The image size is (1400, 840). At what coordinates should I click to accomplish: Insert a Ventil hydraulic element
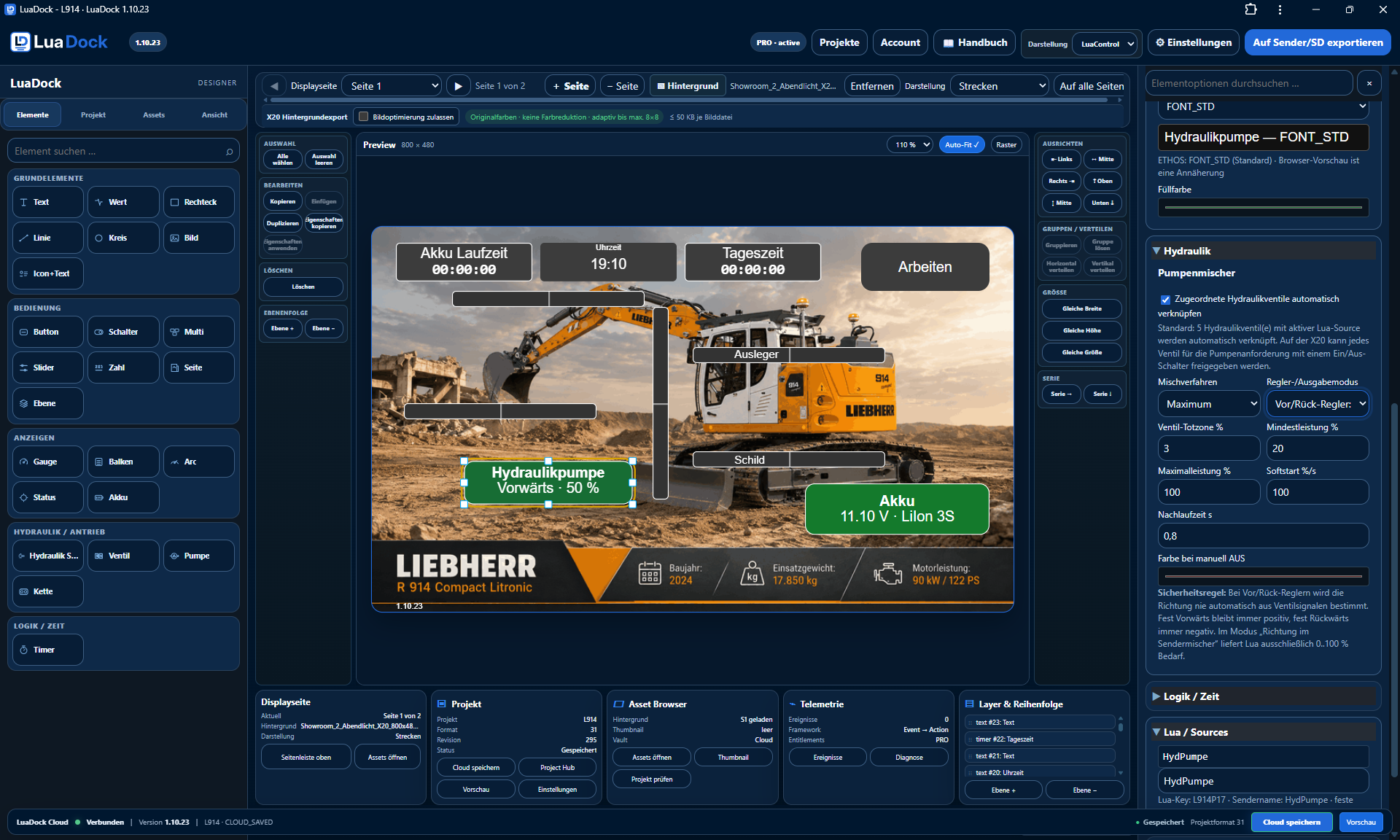pos(123,556)
